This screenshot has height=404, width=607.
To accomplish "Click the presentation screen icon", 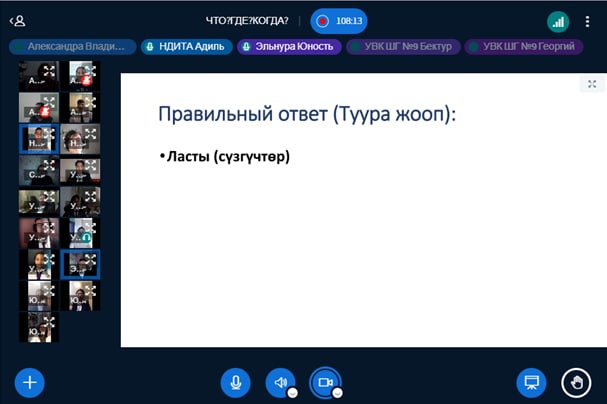I will click(531, 382).
